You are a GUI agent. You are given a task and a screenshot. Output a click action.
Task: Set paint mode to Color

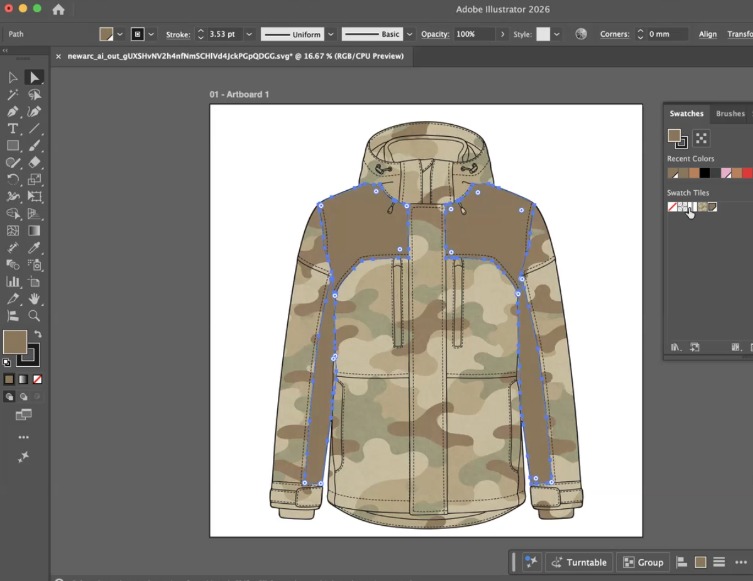(x=9, y=379)
